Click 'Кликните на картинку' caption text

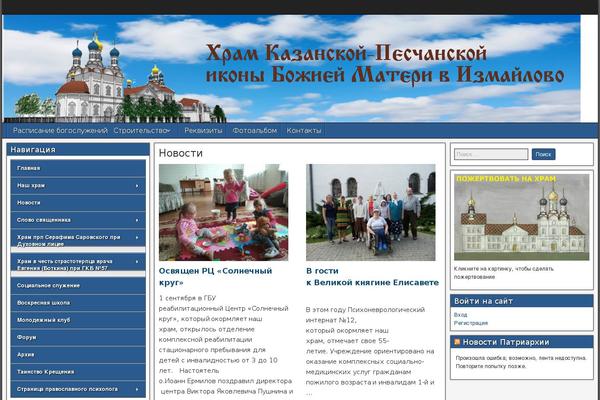(504, 273)
